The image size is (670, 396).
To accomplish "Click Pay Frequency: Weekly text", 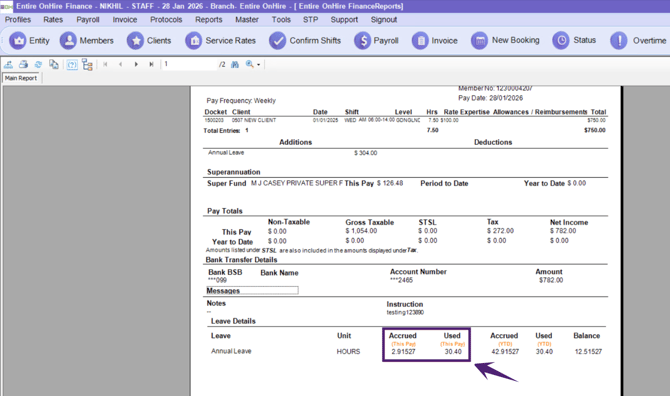I will point(241,101).
